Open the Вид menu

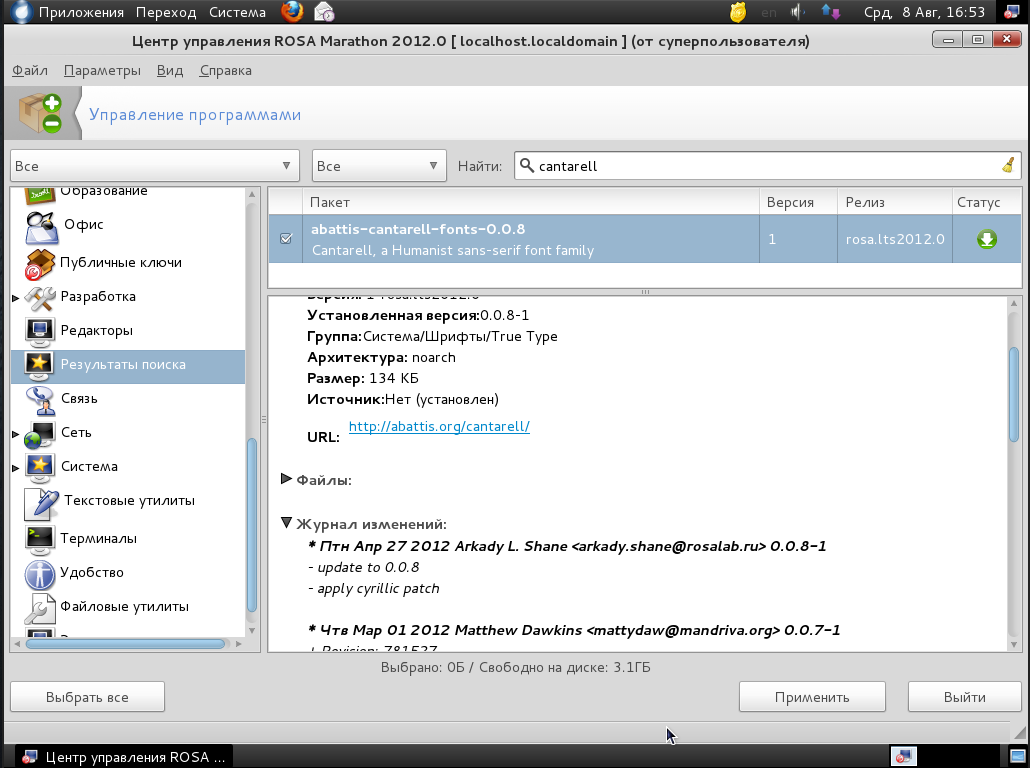point(169,70)
